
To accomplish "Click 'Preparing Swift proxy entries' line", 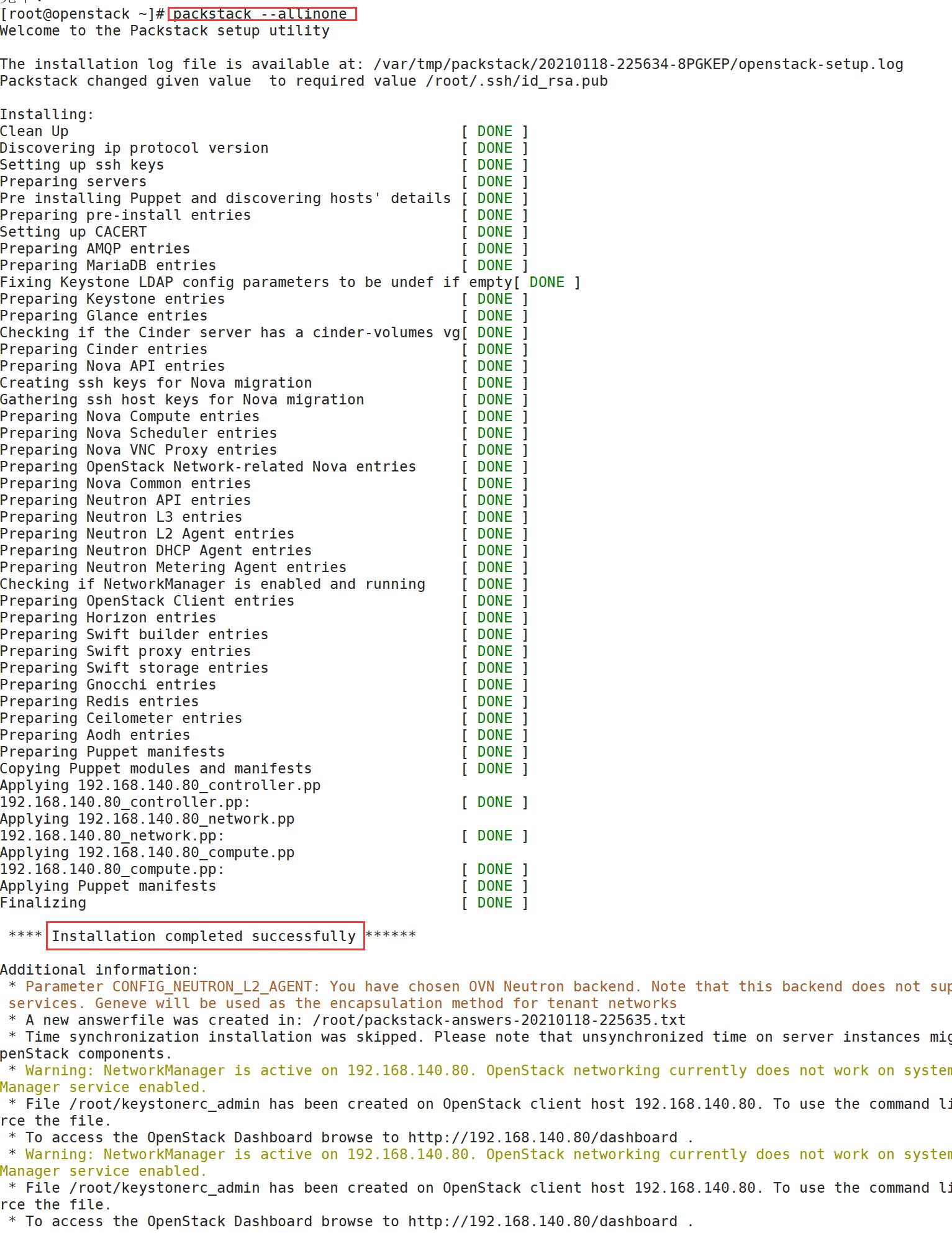I will click(125, 652).
